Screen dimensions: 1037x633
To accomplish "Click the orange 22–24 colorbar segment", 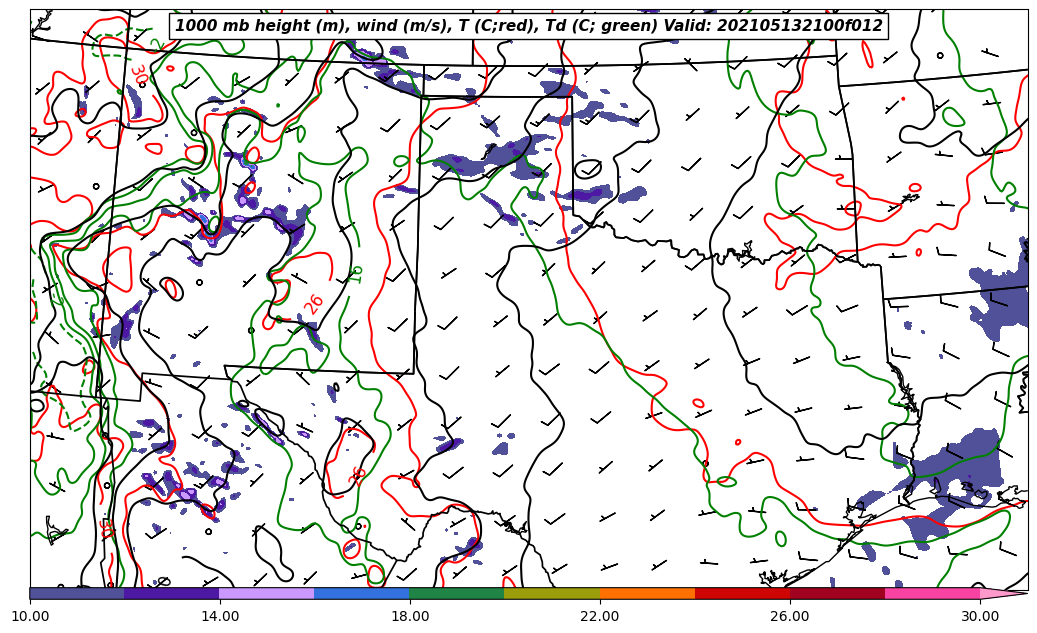I will coord(647,593).
